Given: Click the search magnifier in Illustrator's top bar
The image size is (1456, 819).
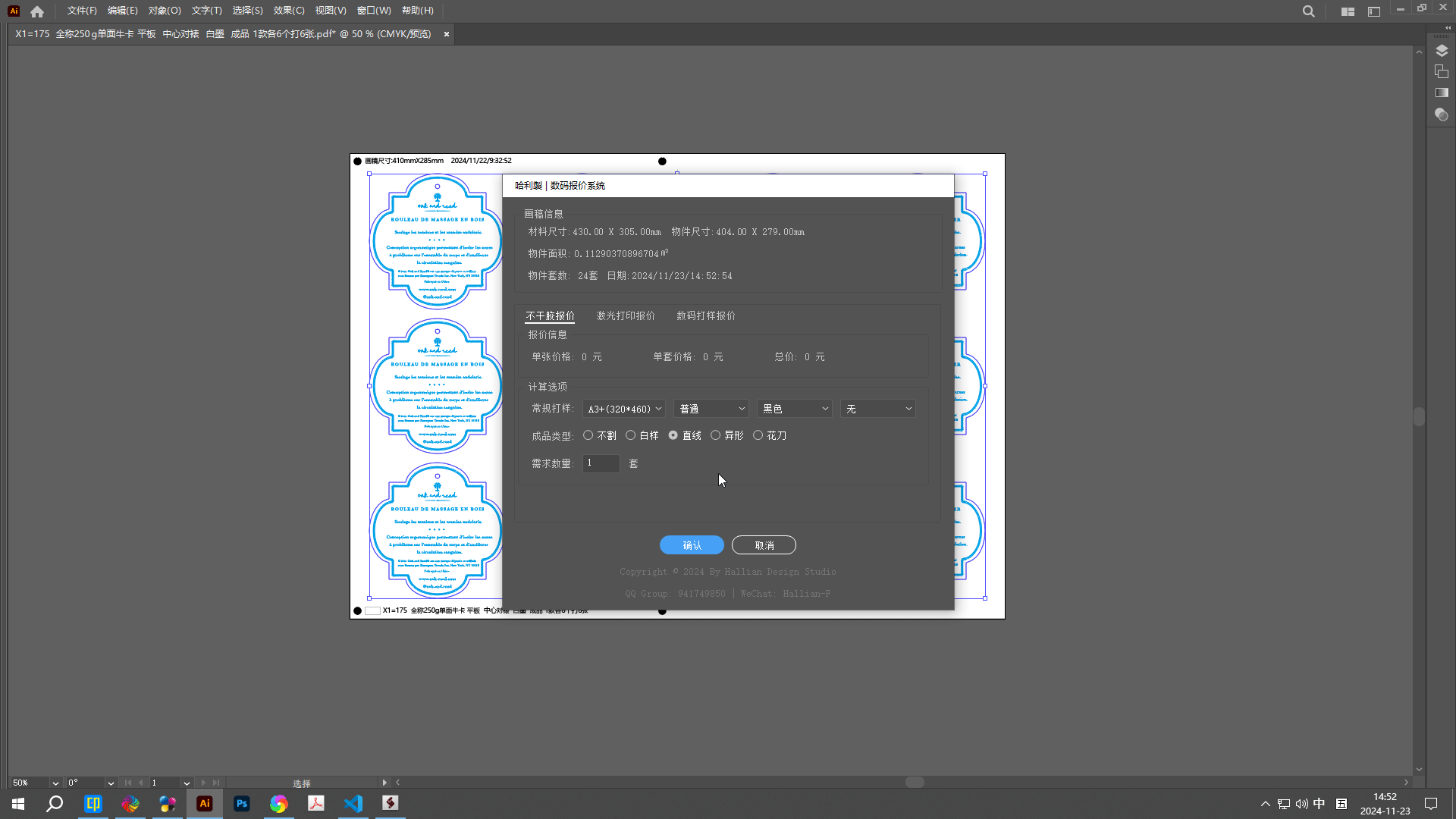Looking at the screenshot, I should point(1308,11).
